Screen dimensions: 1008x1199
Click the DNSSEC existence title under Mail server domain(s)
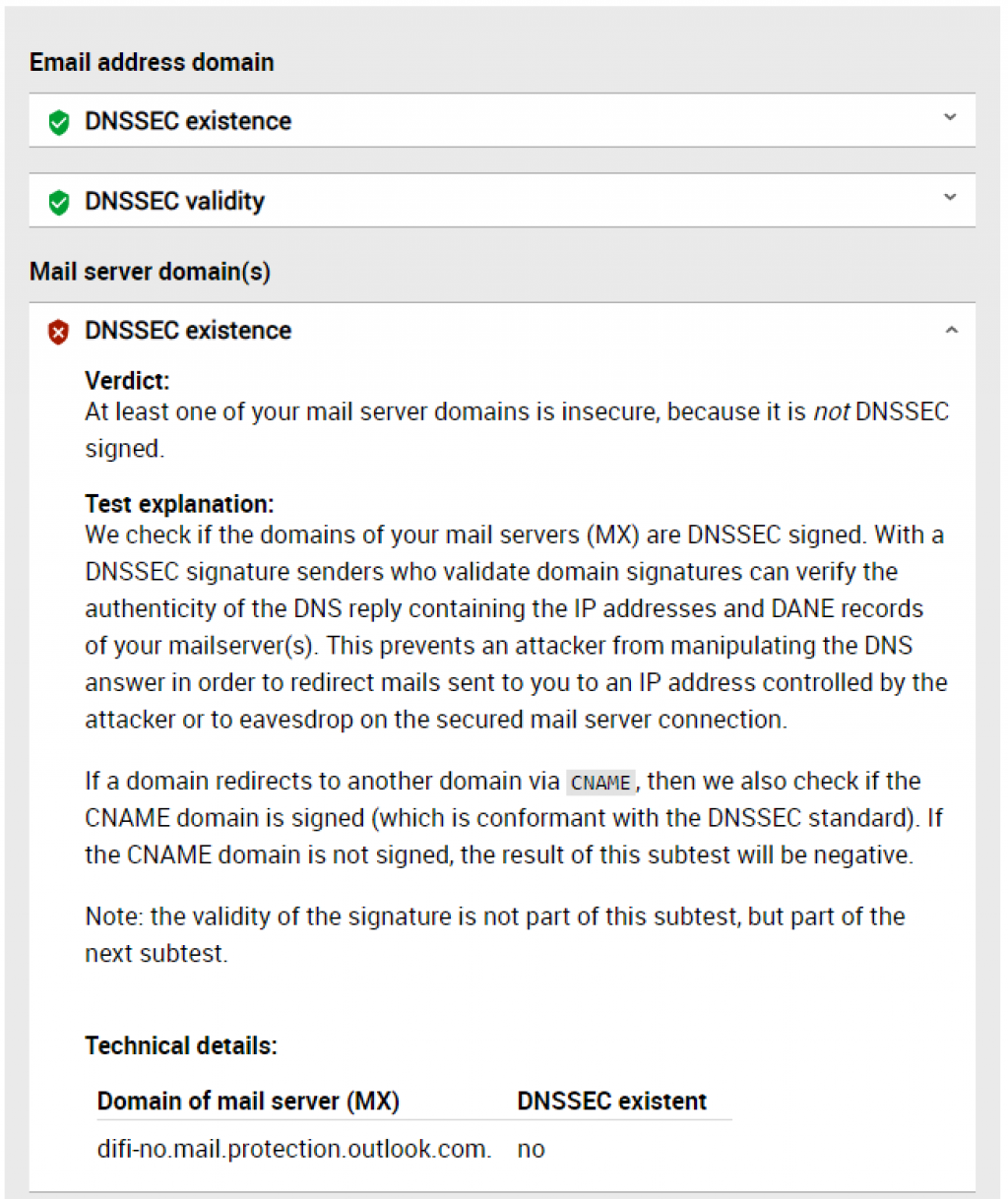[x=188, y=331]
